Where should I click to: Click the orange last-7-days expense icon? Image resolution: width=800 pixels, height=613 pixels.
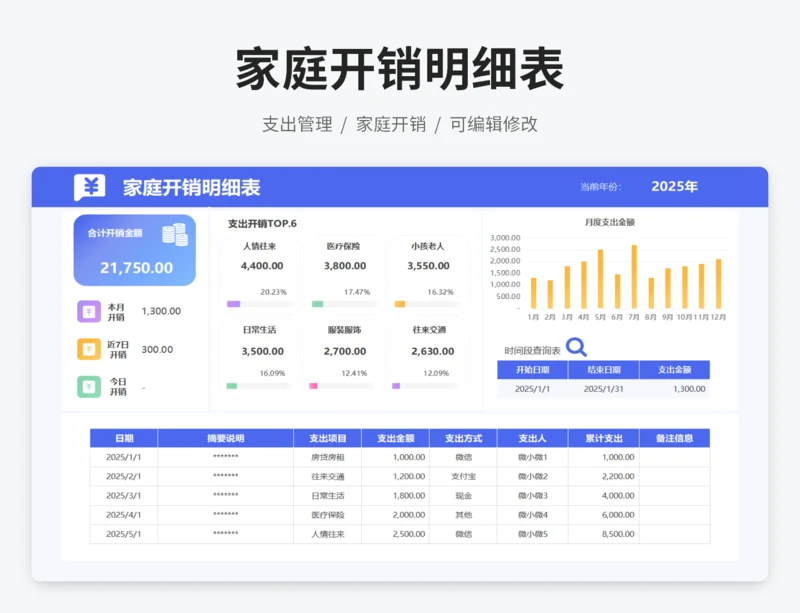click(x=89, y=349)
